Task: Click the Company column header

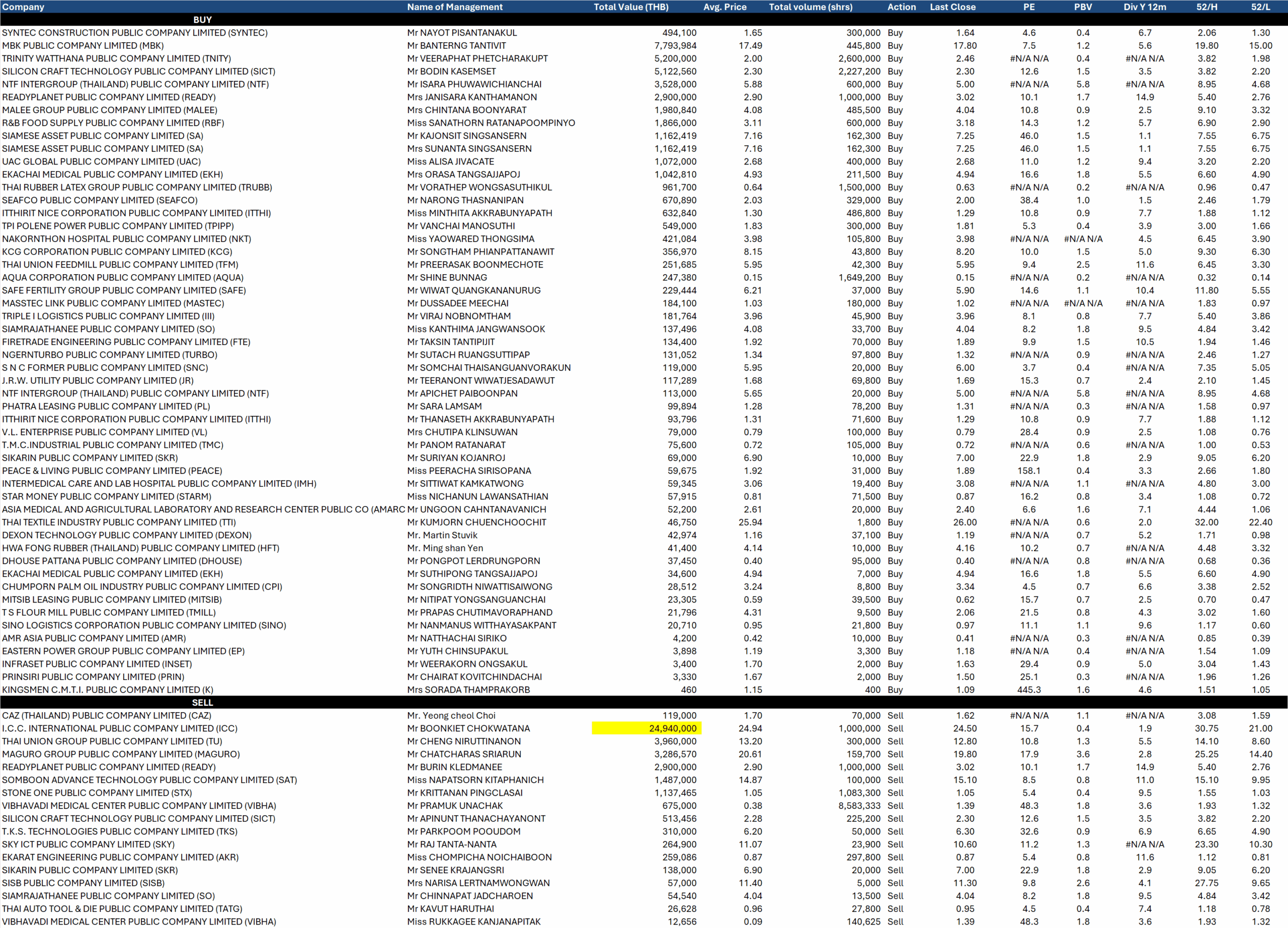Action: [23, 7]
